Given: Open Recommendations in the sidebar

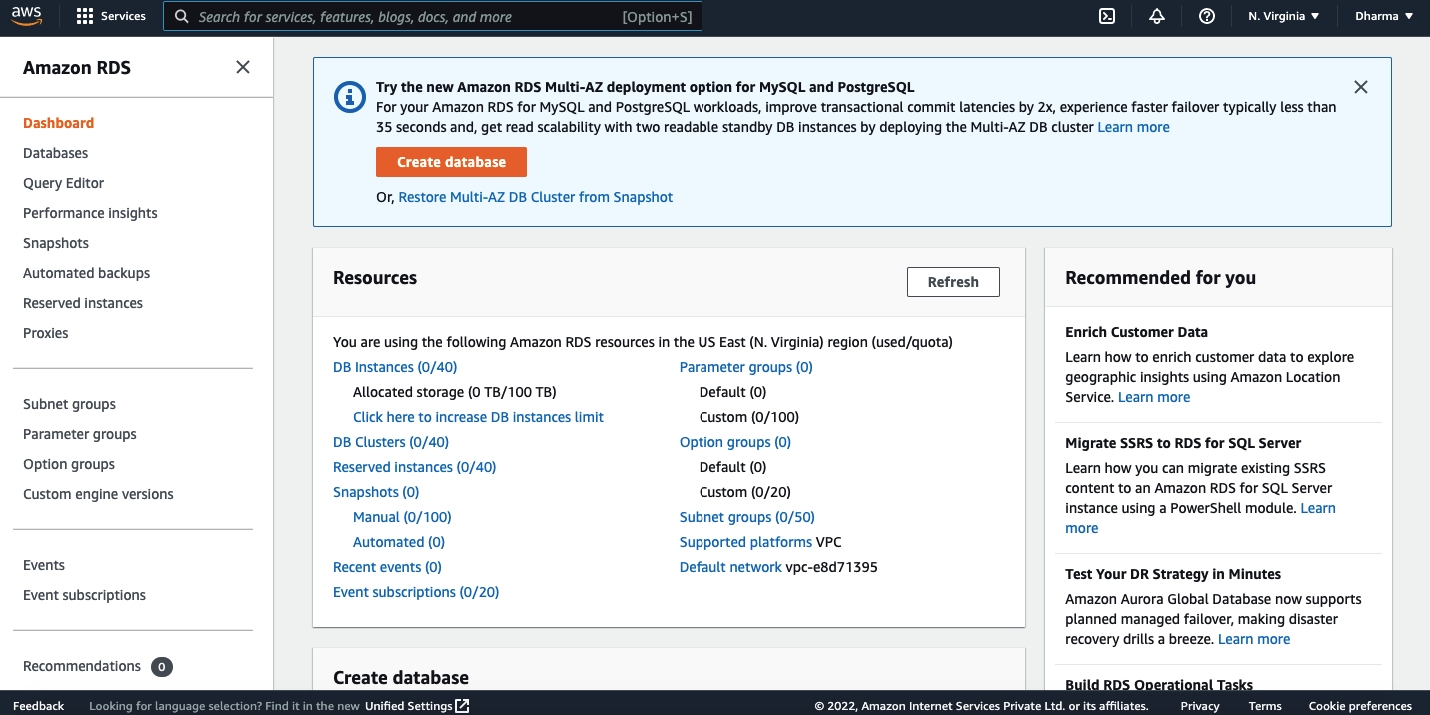Looking at the screenshot, I should tap(82, 666).
